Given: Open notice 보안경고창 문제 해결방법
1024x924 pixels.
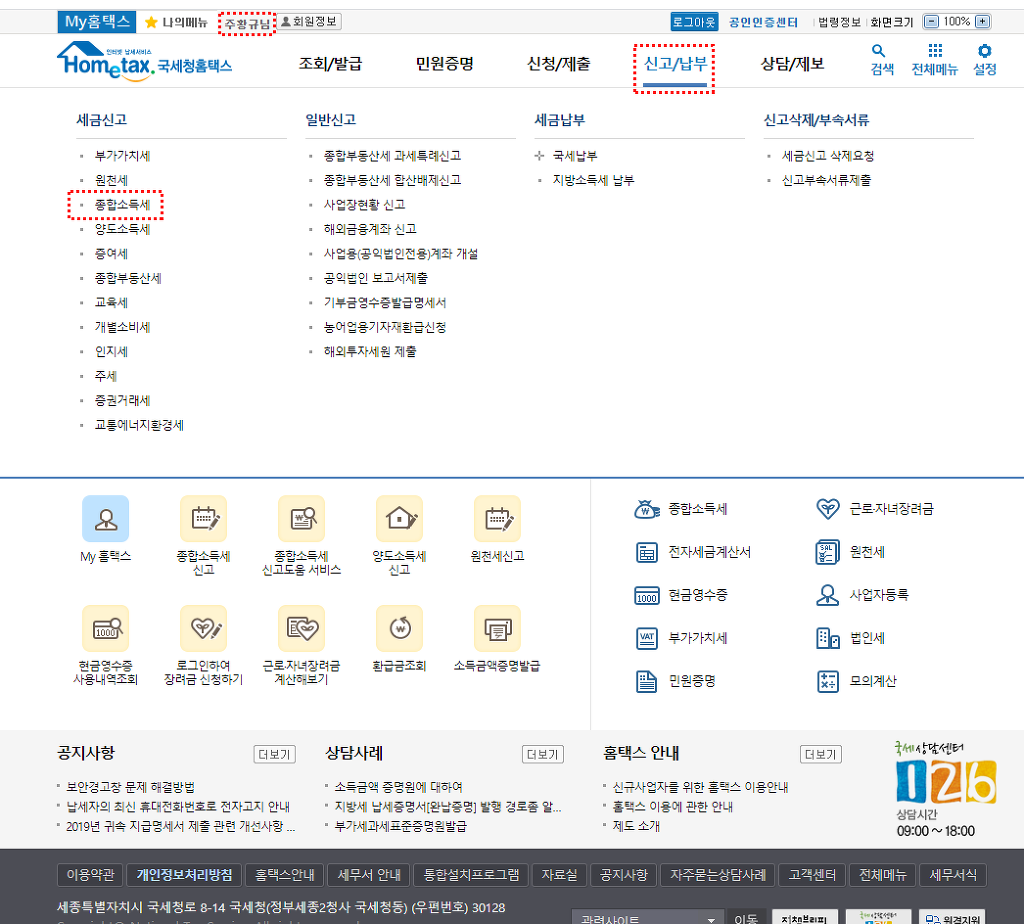Looking at the screenshot, I should click(130, 787).
